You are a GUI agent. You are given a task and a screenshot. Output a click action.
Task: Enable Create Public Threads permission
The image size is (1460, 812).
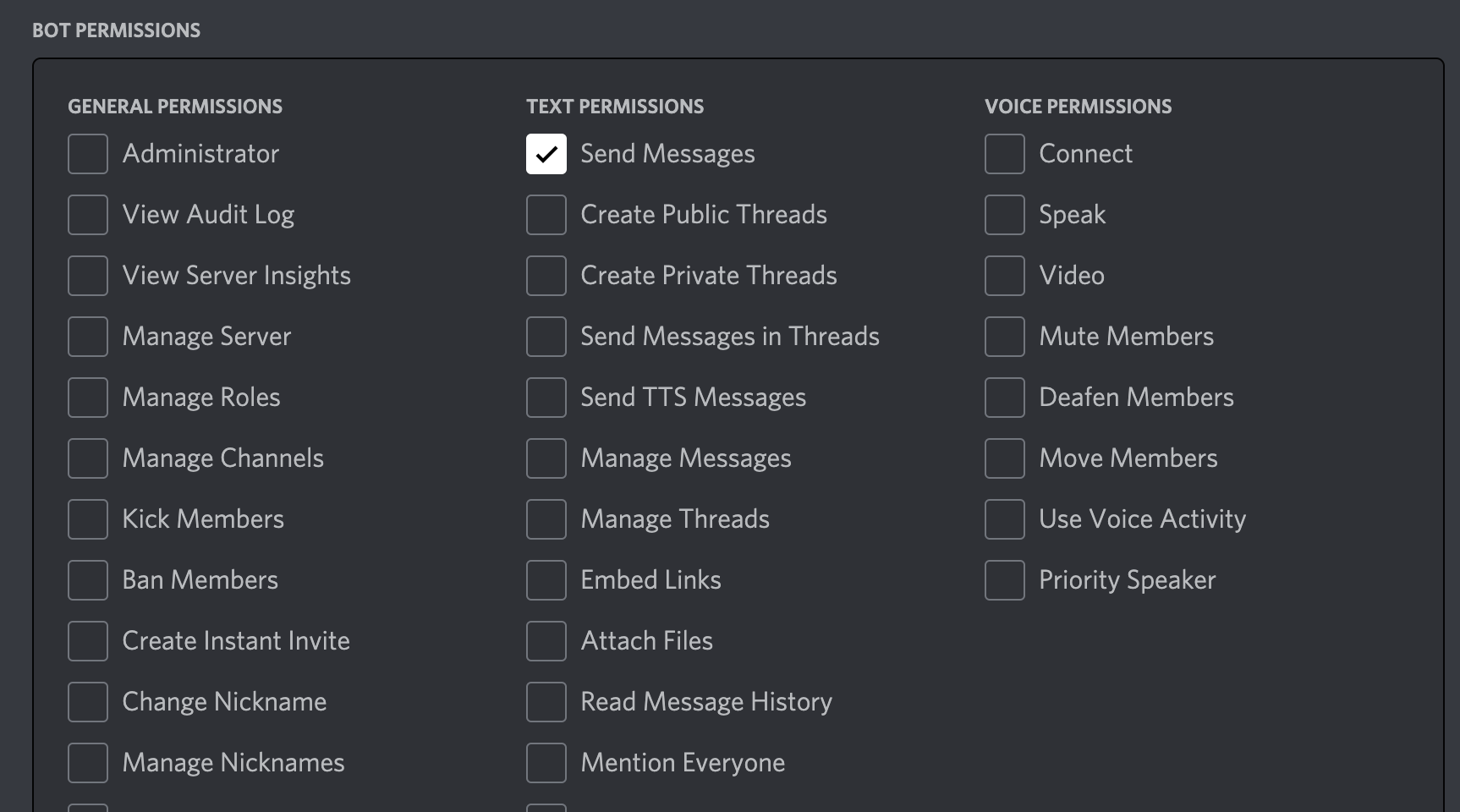click(546, 215)
